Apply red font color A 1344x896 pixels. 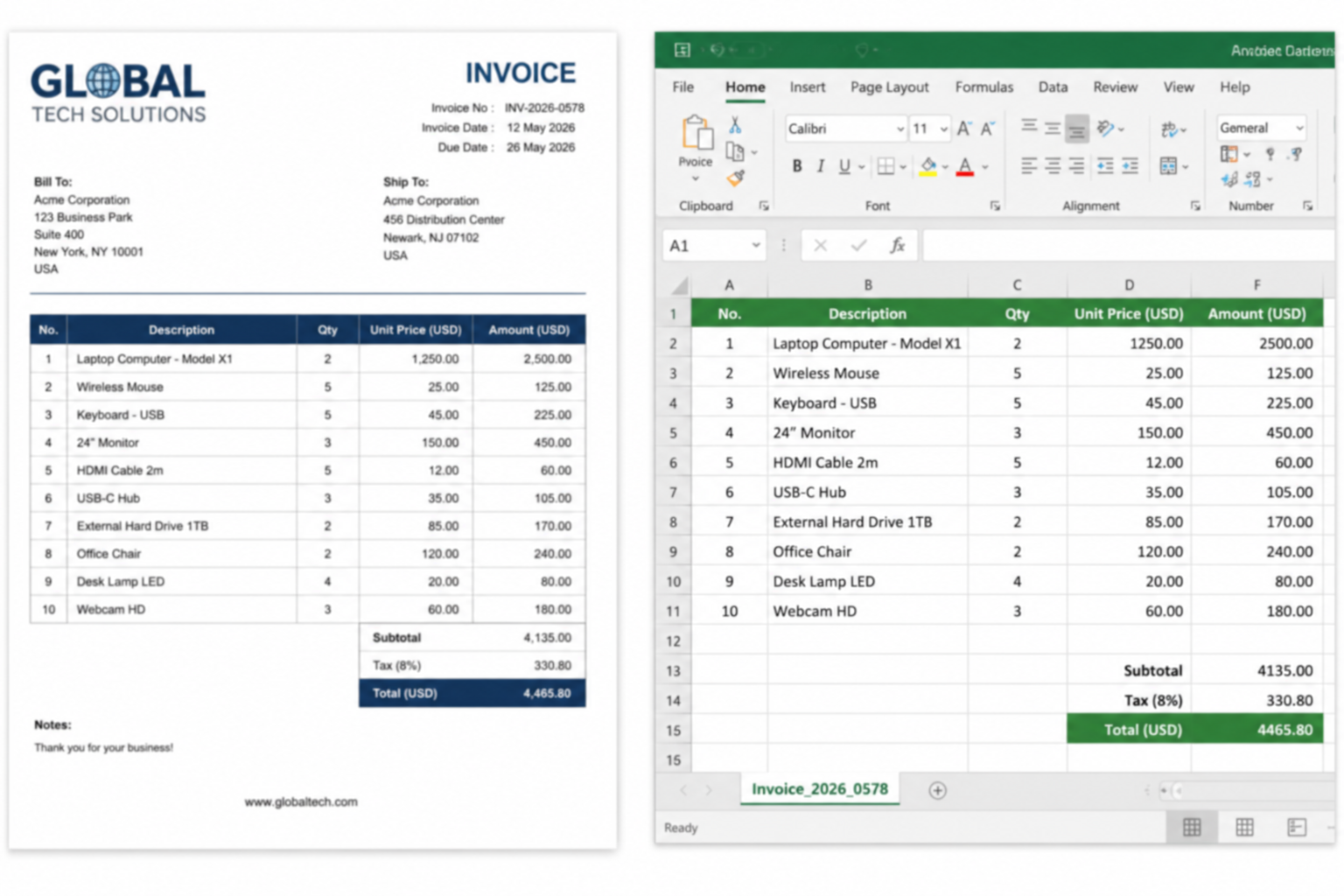point(964,166)
